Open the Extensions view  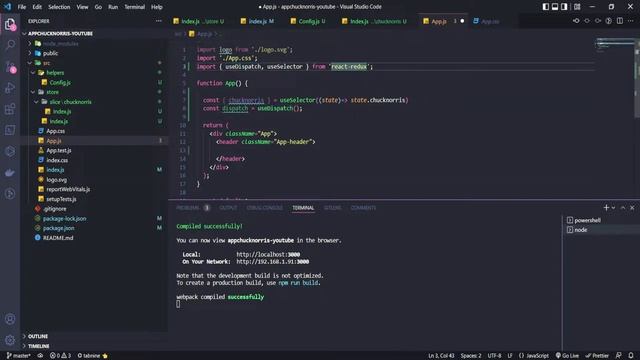pos(10,109)
